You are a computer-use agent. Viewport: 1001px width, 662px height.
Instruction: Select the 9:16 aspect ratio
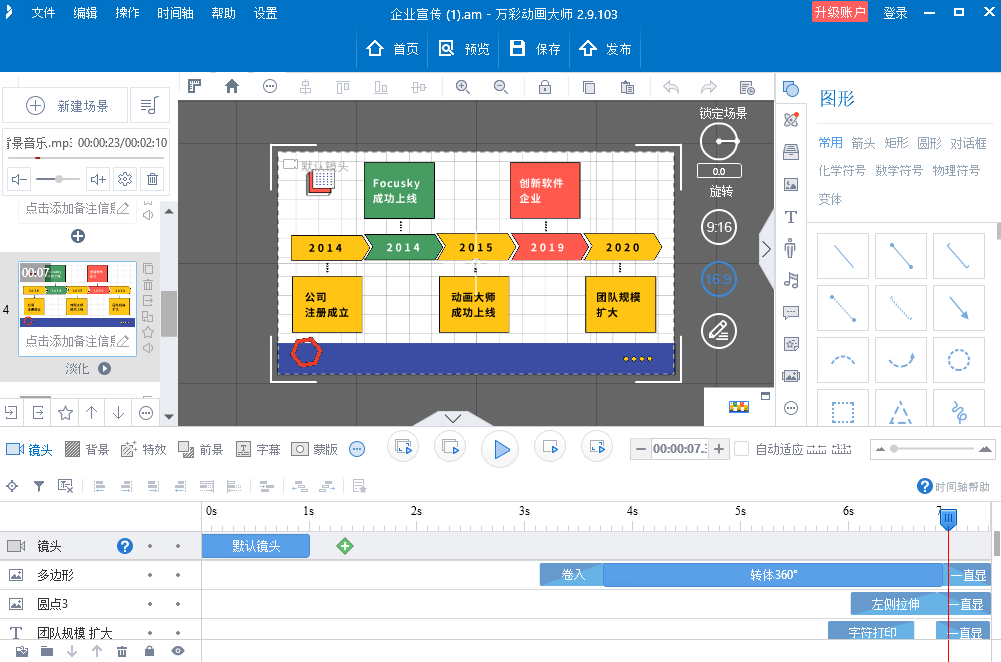coord(719,227)
